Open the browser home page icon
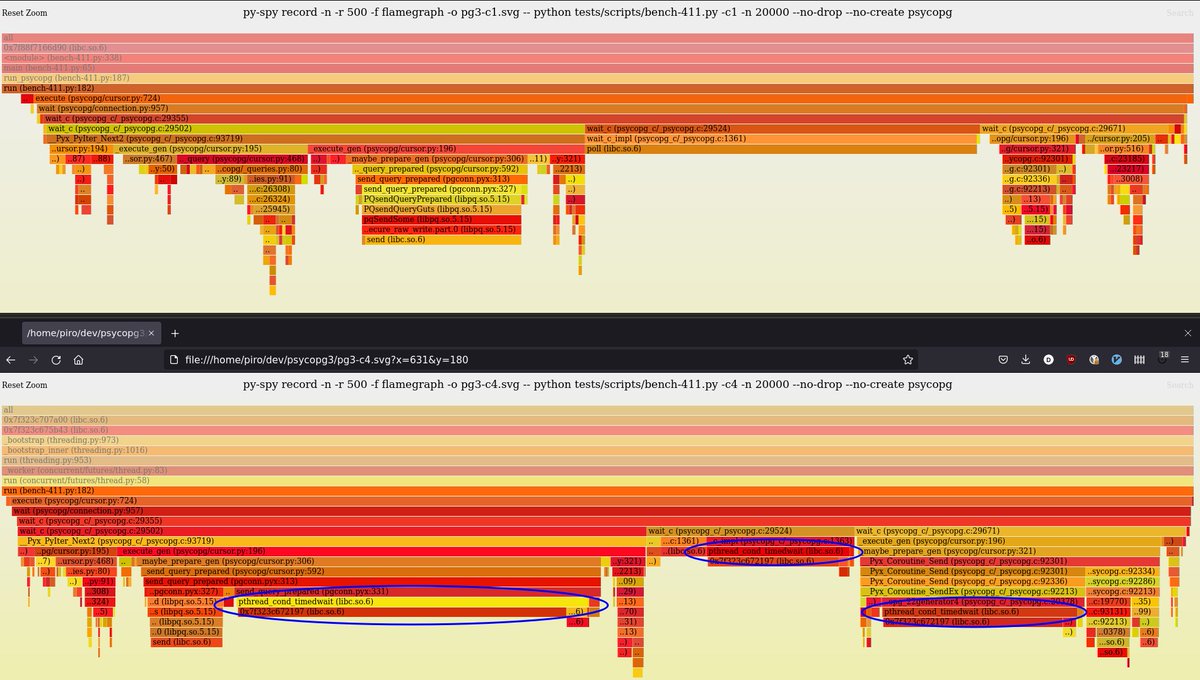 point(77,359)
